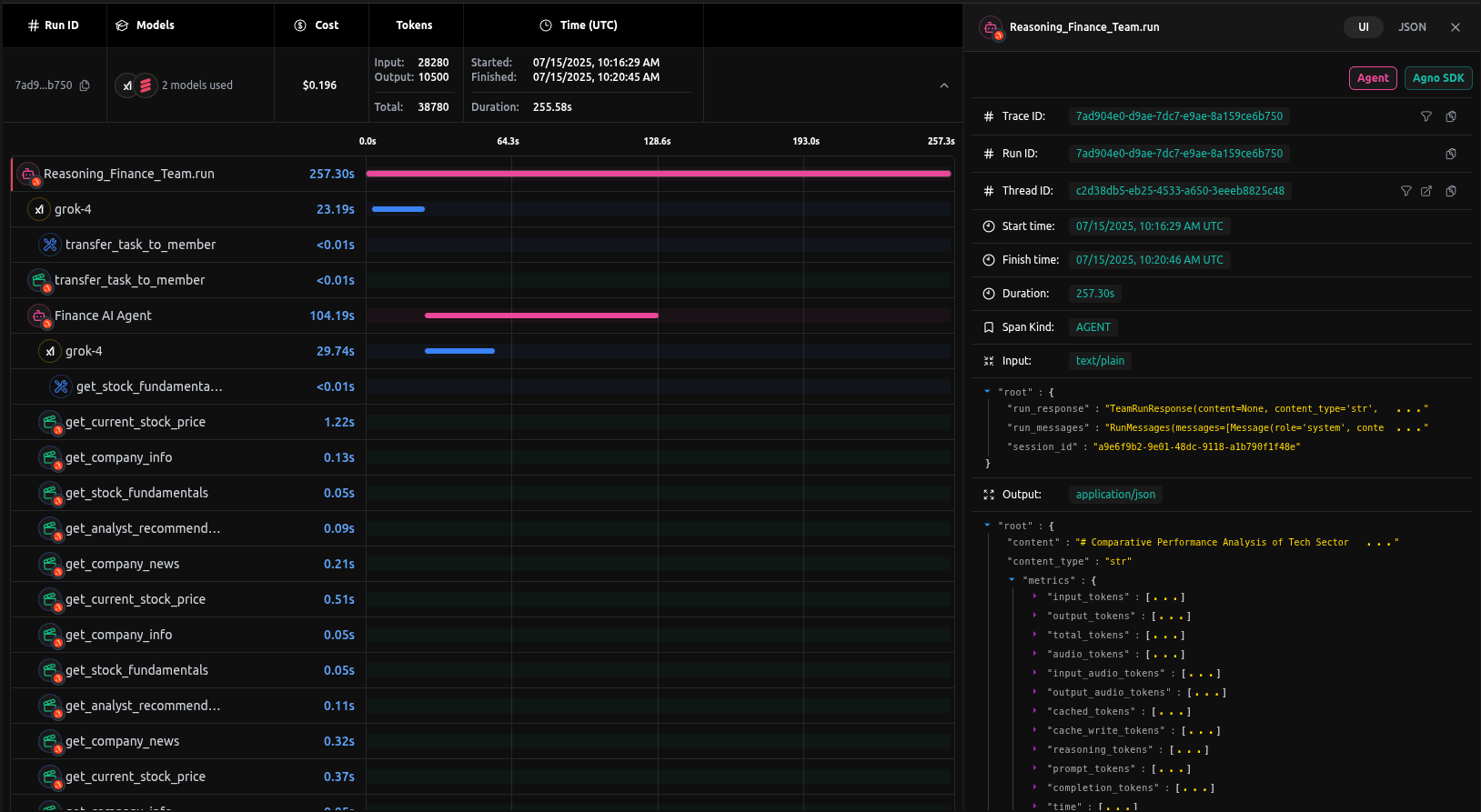The height and width of the screenshot is (812, 1481).
Task: Copy the Run ID in details panel
Action: click(x=1451, y=154)
